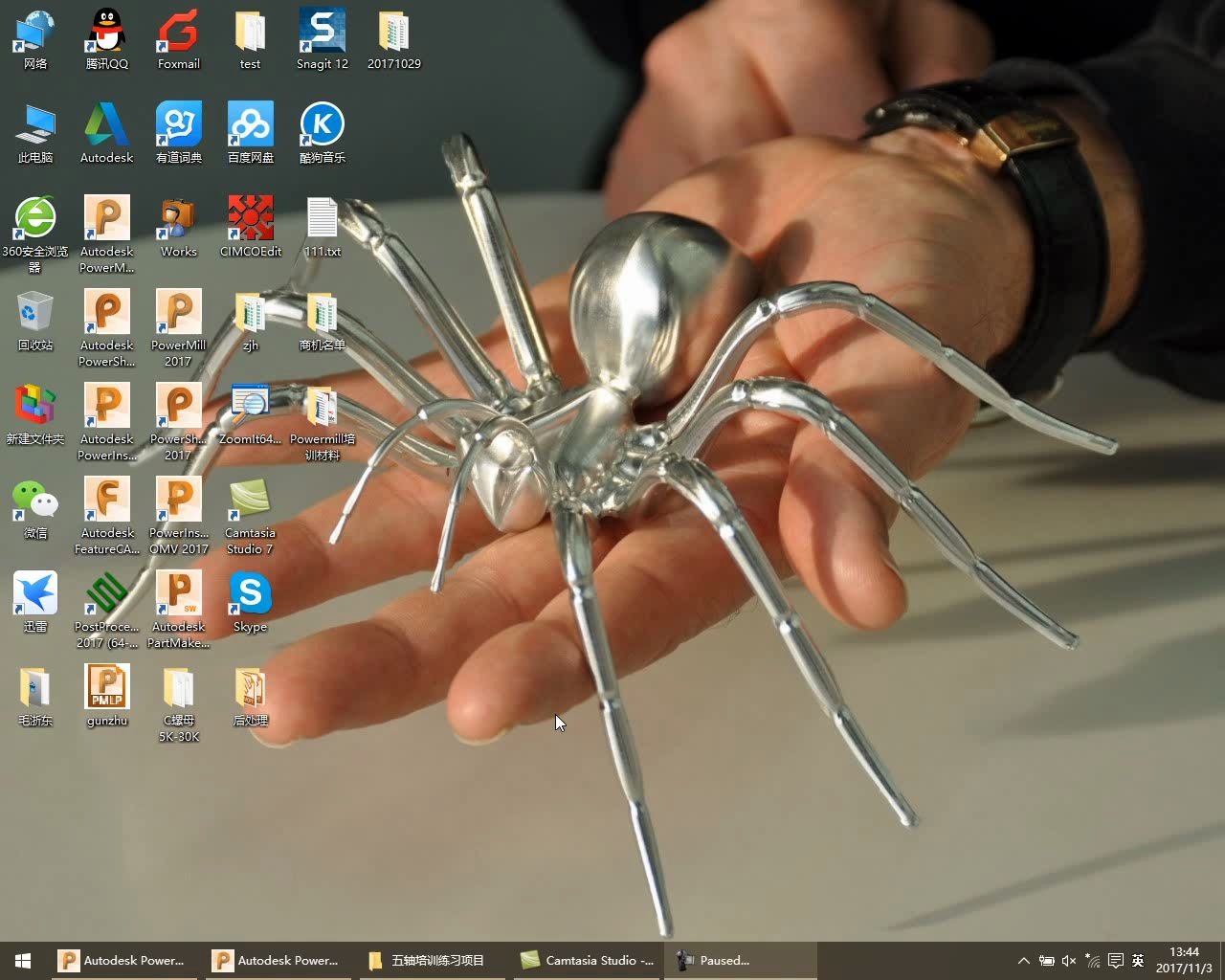The image size is (1225, 980).
Task: Open the network tray icon
Action: pos(1092,961)
